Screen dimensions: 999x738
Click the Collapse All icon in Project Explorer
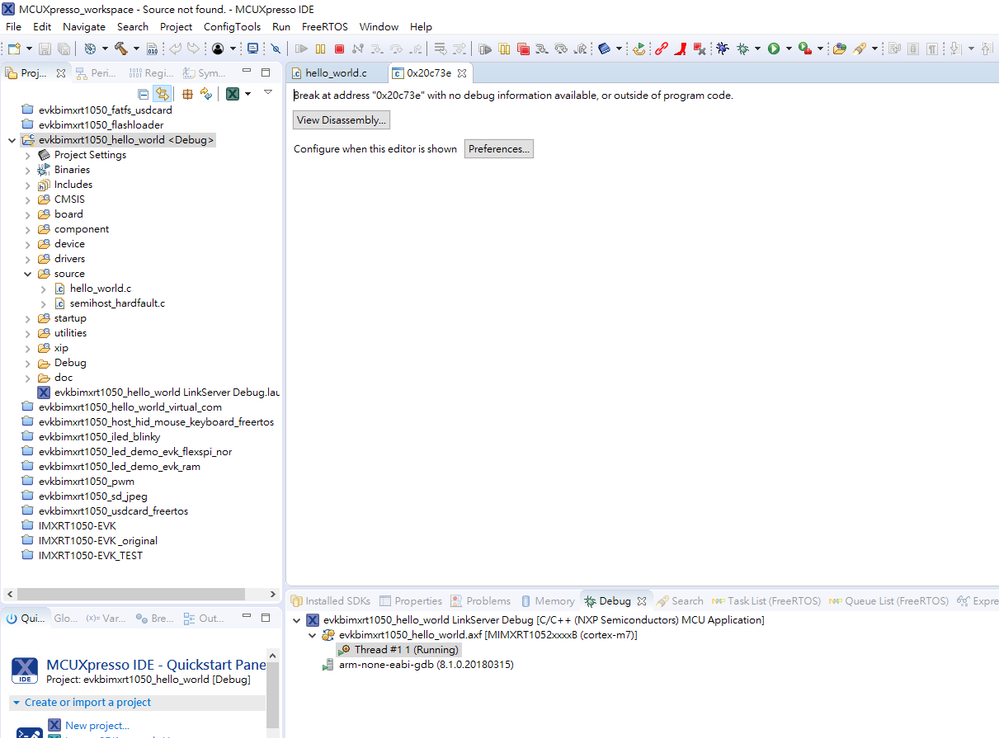(x=143, y=94)
